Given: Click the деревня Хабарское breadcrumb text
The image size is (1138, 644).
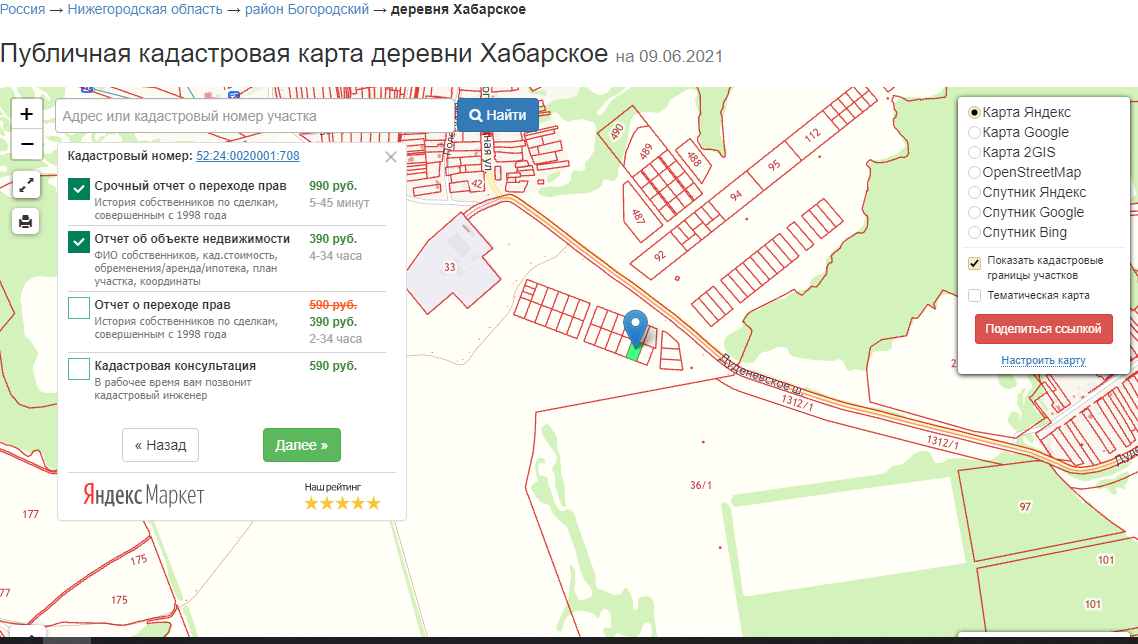Looking at the screenshot, I should (458, 9).
